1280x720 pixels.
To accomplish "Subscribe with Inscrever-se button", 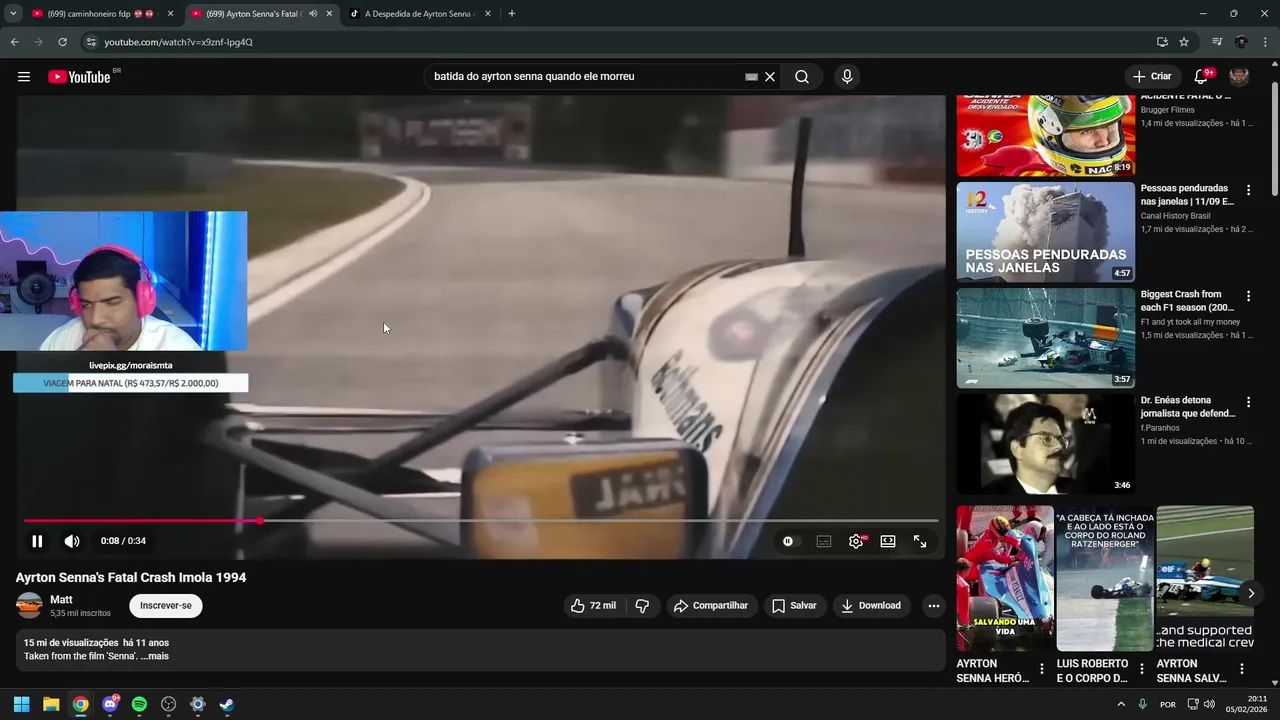I will pyautogui.click(x=166, y=605).
